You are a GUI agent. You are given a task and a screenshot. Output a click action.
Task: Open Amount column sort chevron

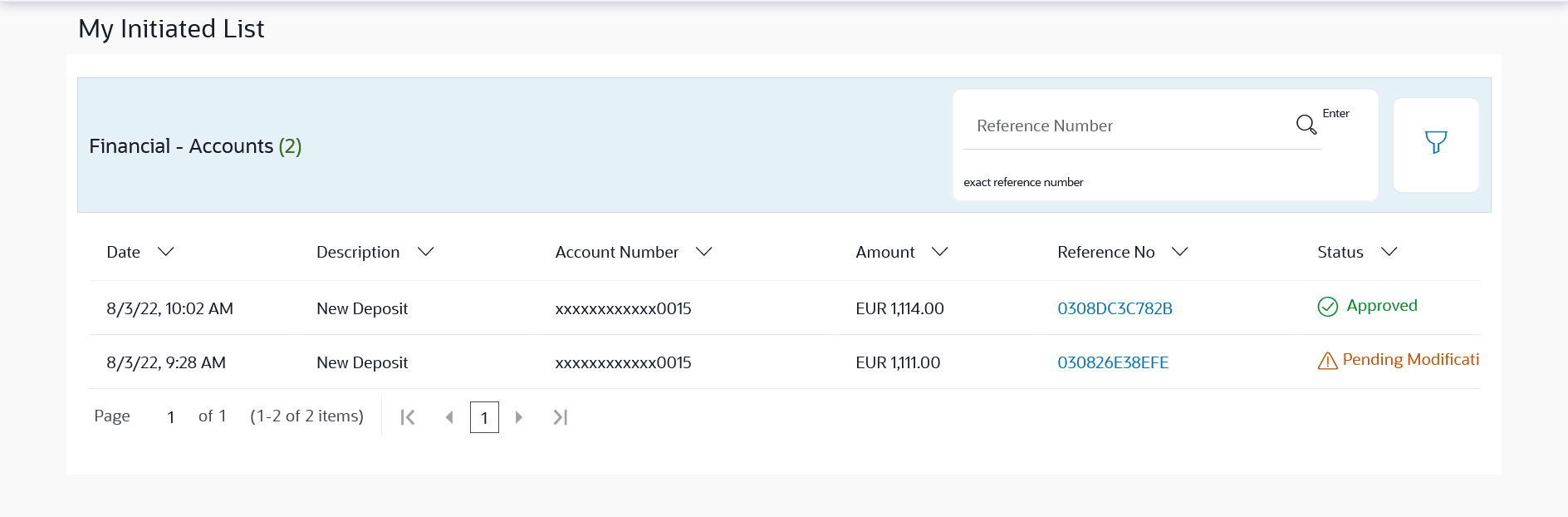click(x=940, y=252)
